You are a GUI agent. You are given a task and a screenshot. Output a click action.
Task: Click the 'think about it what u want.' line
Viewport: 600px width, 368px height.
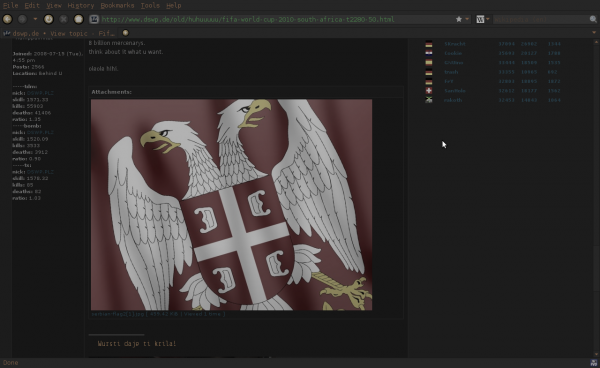126,52
